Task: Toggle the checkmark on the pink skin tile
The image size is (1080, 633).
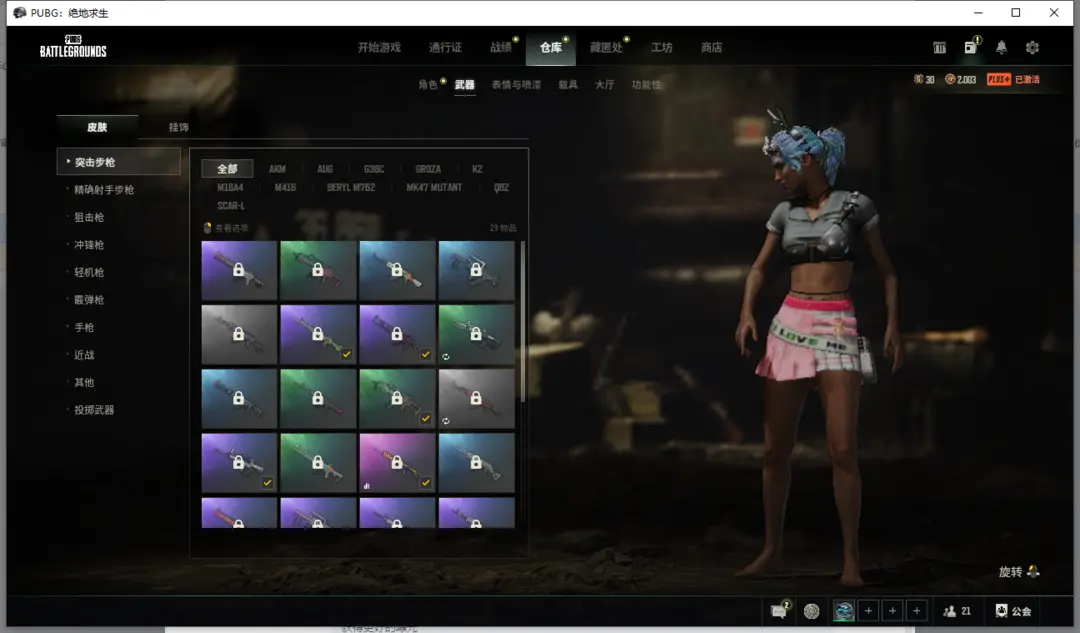Action: point(426,483)
